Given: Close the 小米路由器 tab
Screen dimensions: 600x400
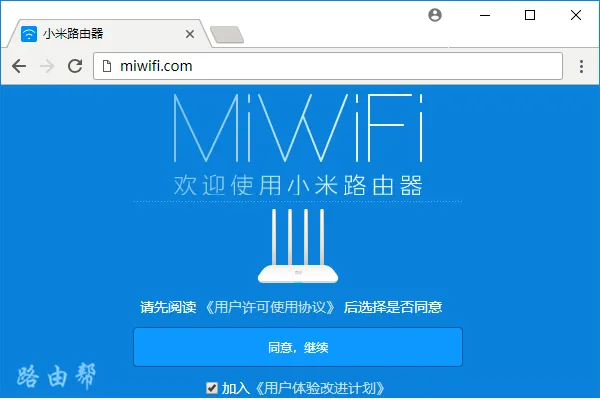Looking at the screenshot, I should point(190,34).
